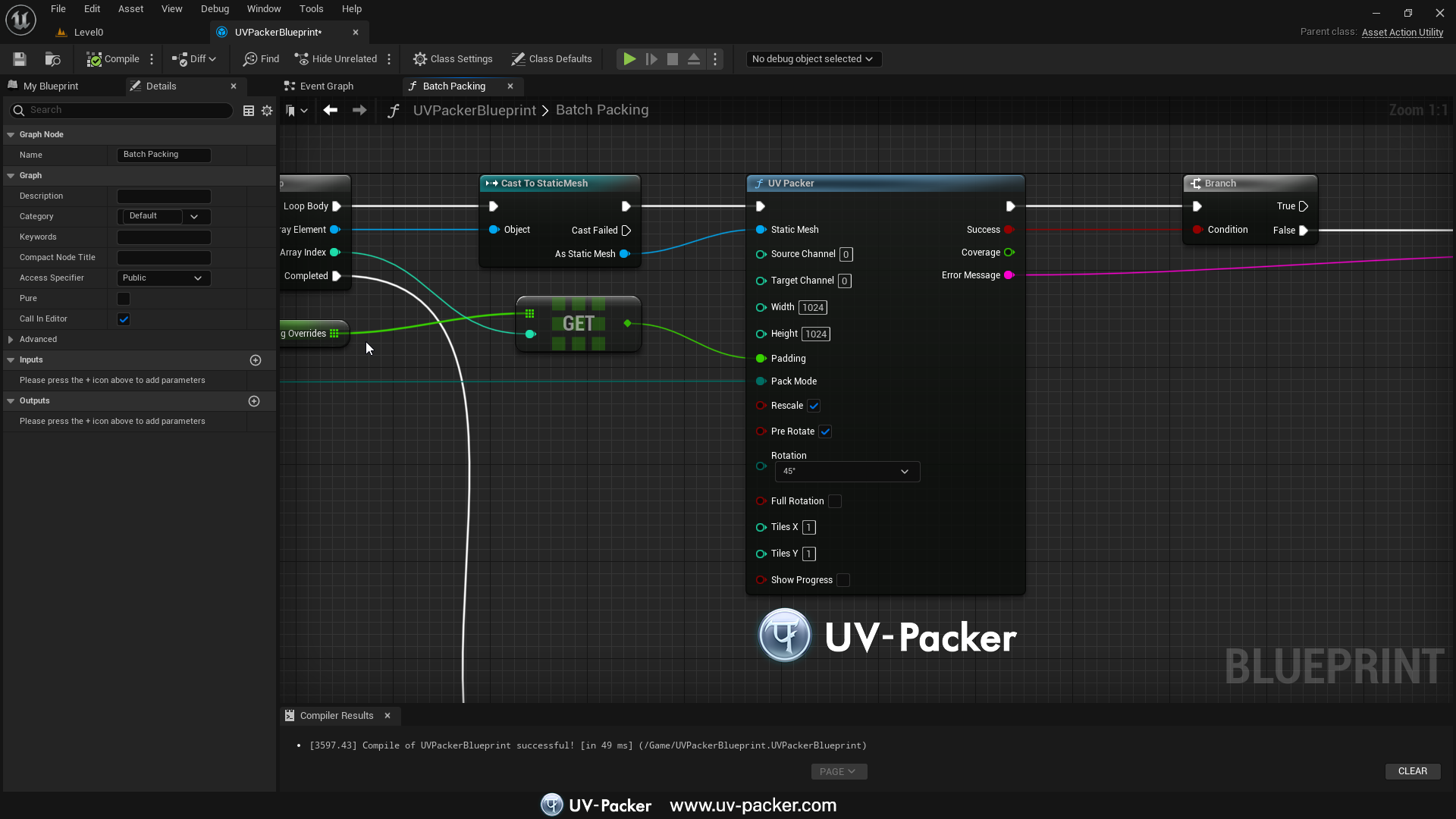1456x819 pixels.
Task: Click the Stop simulation icon
Action: pos(673,59)
